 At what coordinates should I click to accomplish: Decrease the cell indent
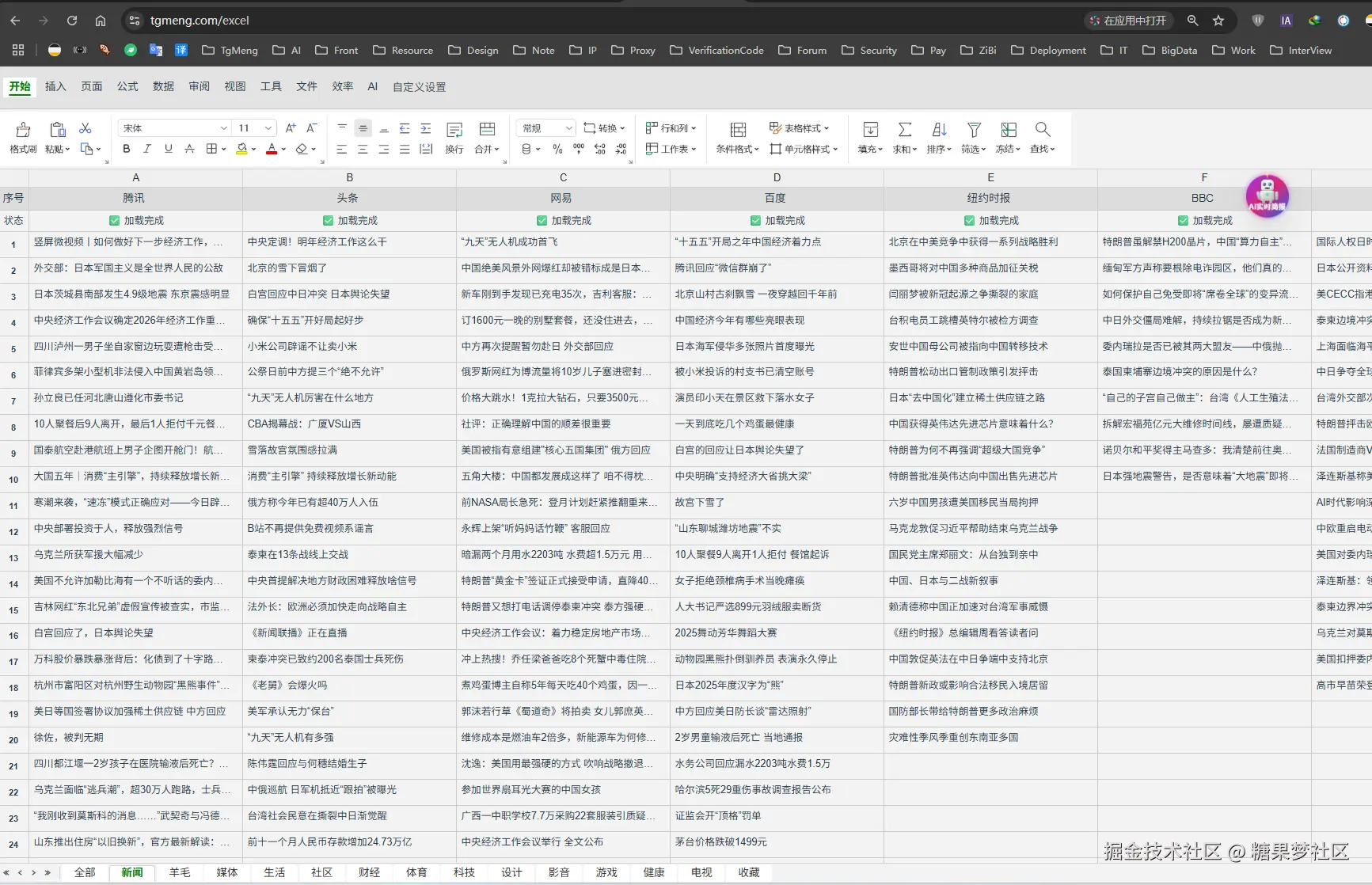pos(405,128)
